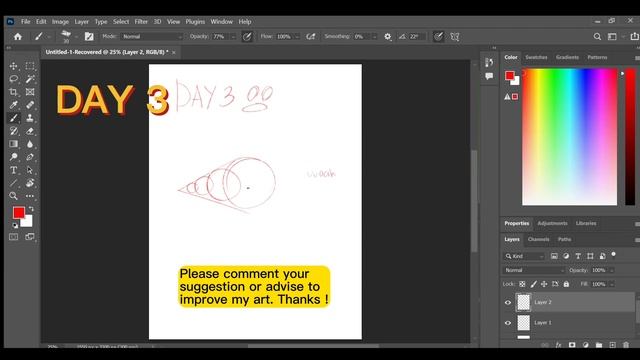Toggle the brush settings panel button
Viewport: 640px width, 360px height.
[89, 37]
